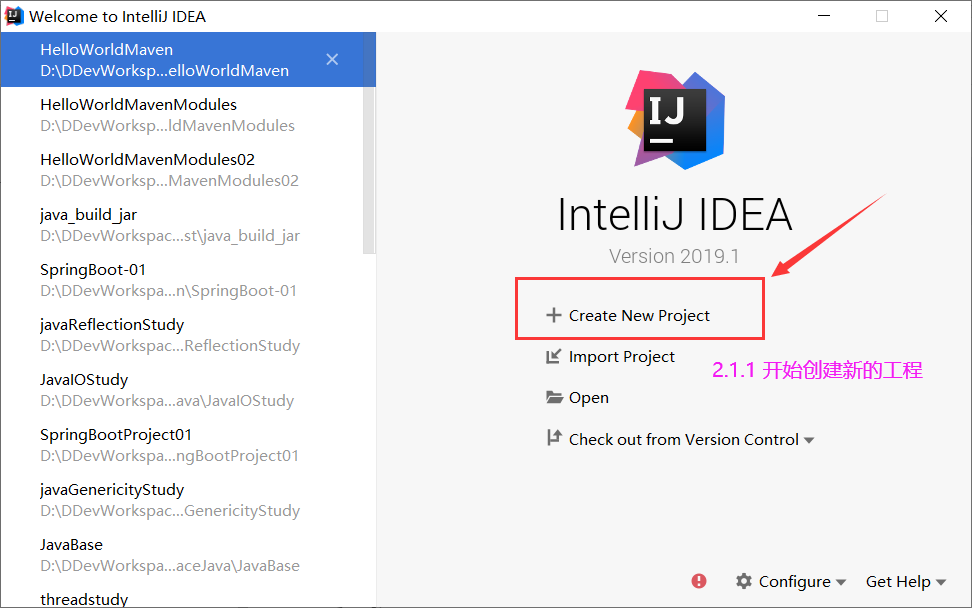This screenshot has height=608, width=972.
Task: Click the IntelliJ IDEA logo
Action: [674, 118]
